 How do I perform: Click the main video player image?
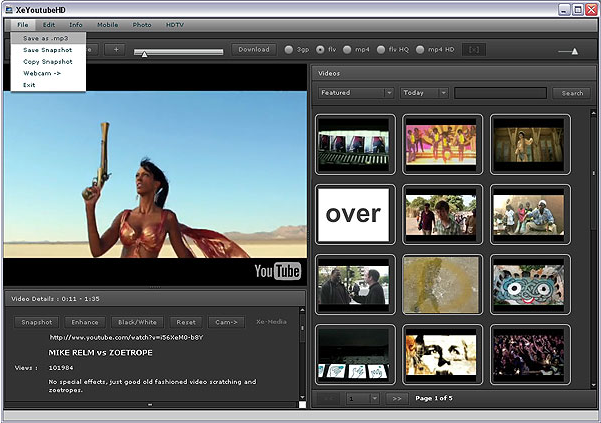pyautogui.click(x=155, y=174)
